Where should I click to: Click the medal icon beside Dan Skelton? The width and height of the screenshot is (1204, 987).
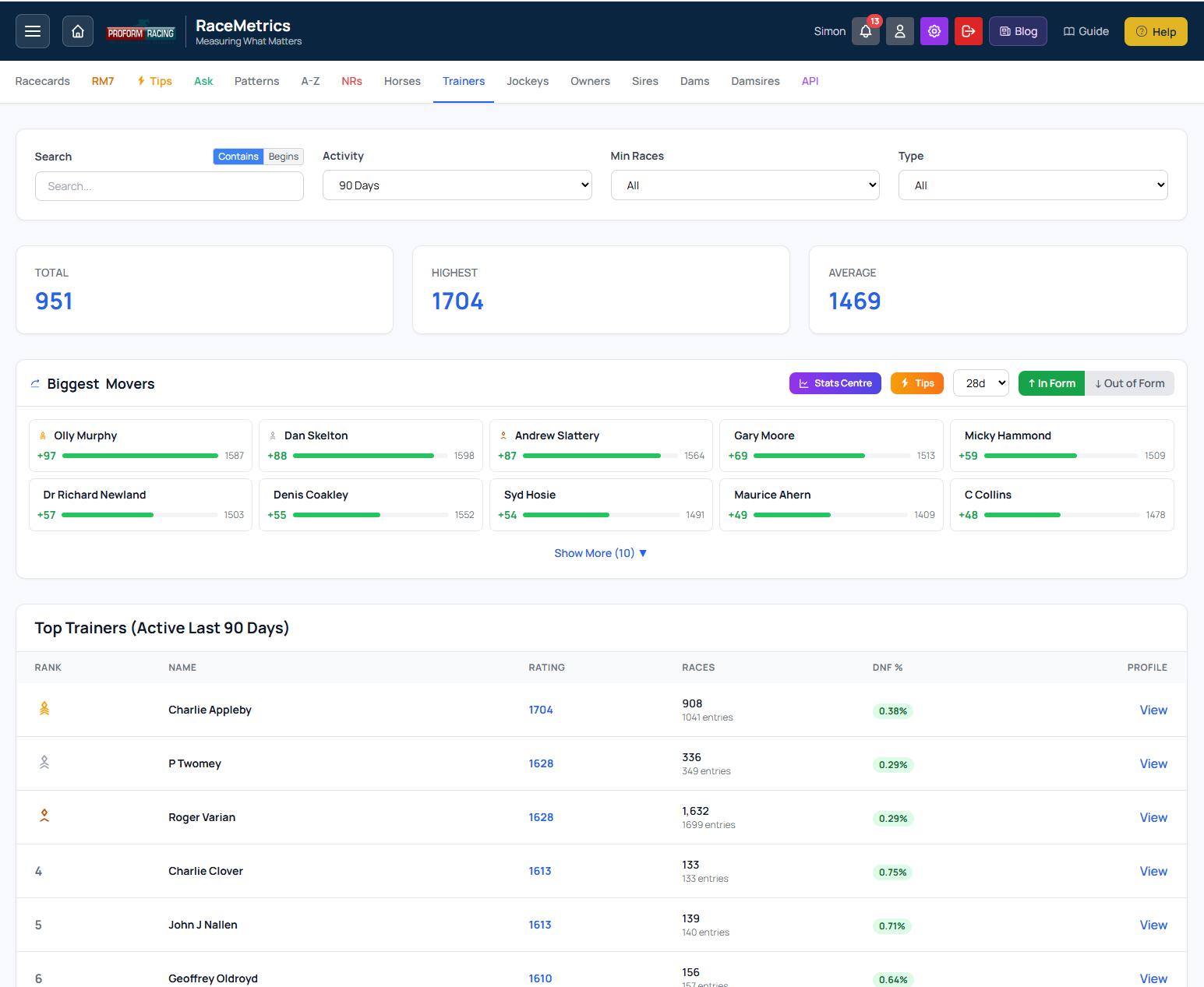click(273, 436)
